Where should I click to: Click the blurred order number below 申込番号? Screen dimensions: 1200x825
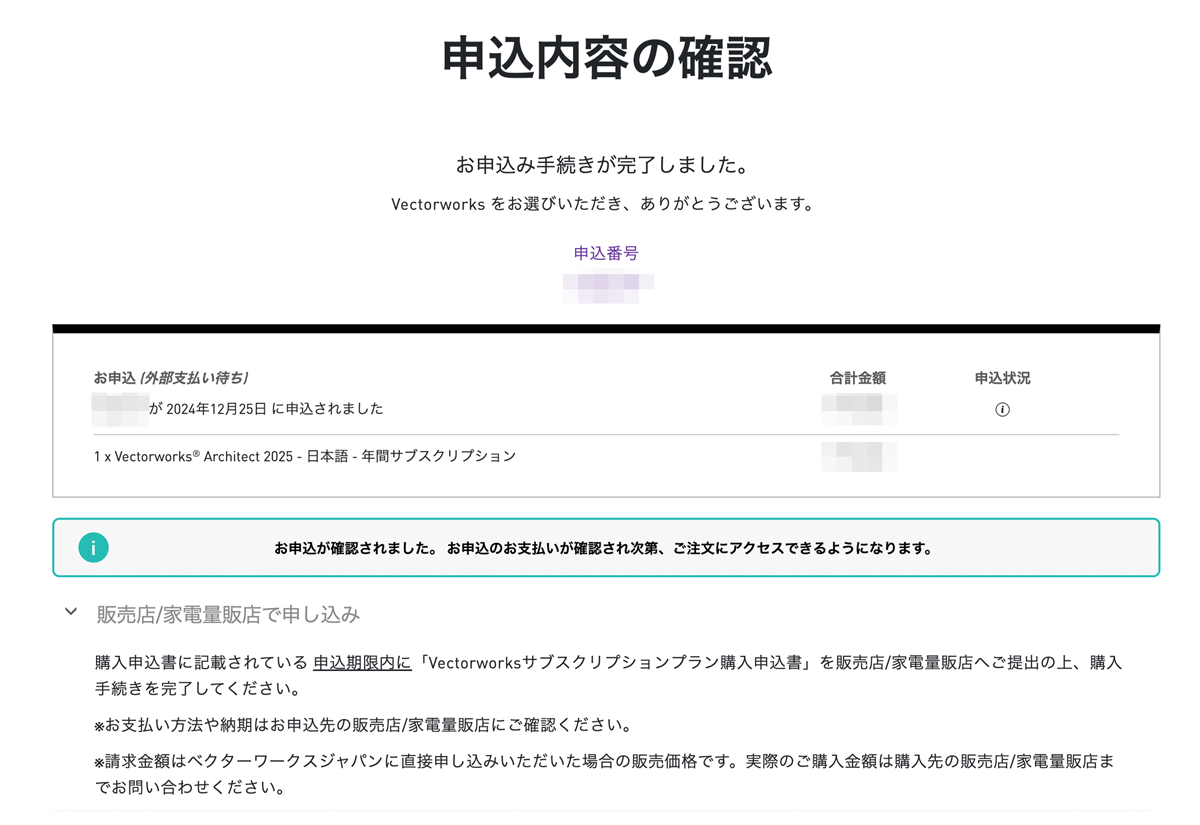pyautogui.click(x=608, y=286)
